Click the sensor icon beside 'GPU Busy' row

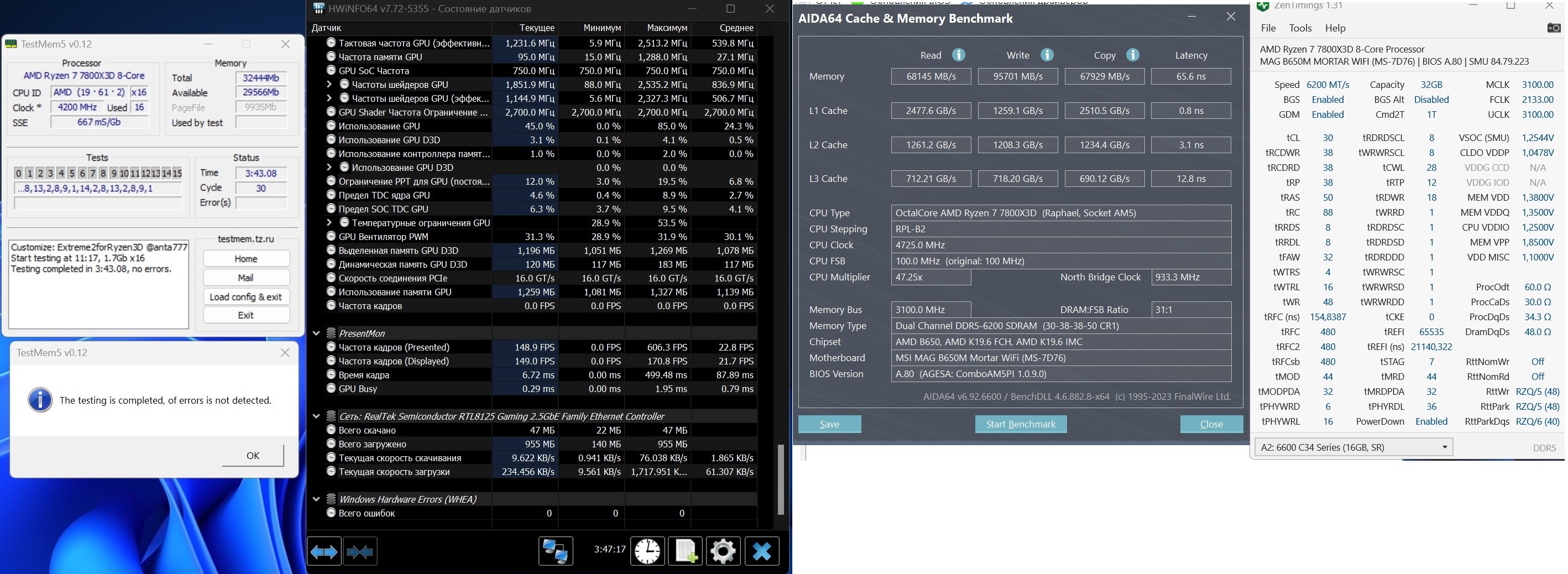pos(331,388)
